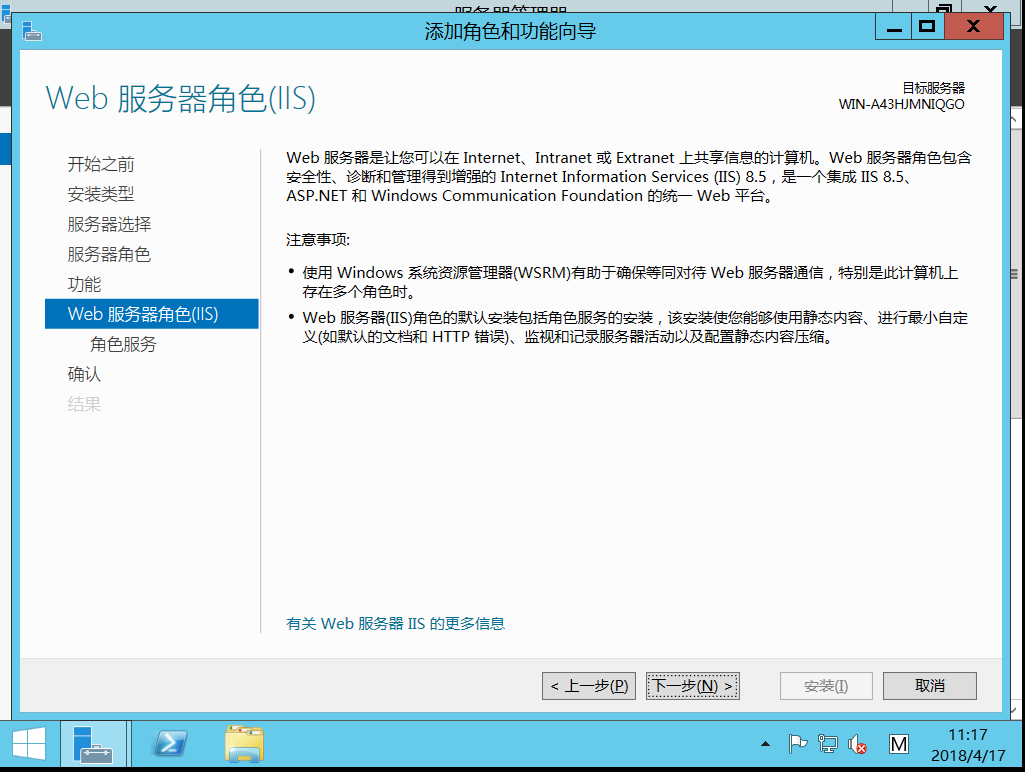Go to 确认 step
Viewport: 1025px width, 772px height.
pyautogui.click(x=84, y=375)
